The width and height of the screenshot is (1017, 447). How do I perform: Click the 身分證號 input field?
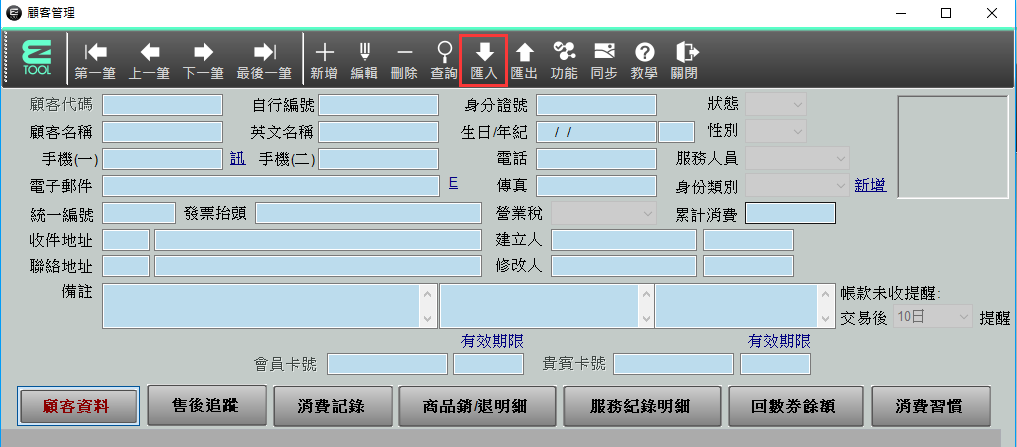coord(596,104)
